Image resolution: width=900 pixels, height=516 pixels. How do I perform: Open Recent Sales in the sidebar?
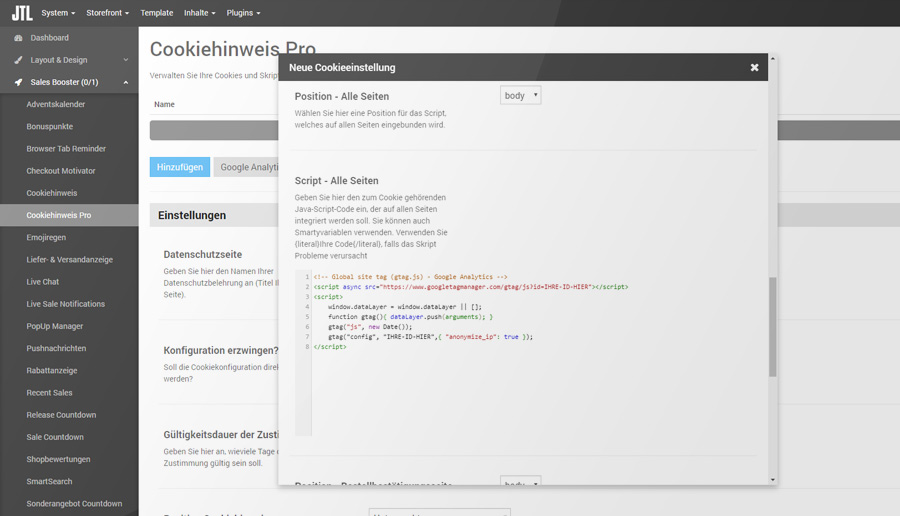click(49, 393)
